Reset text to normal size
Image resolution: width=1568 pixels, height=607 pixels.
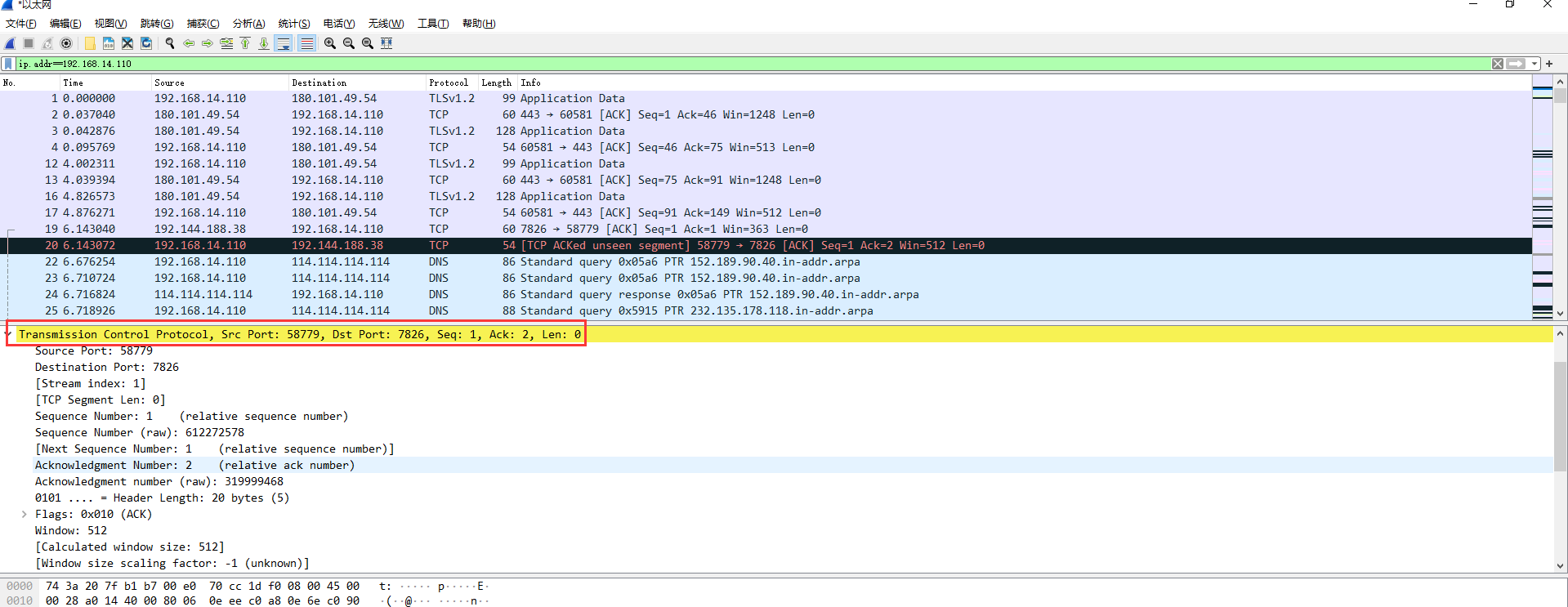pos(368,43)
